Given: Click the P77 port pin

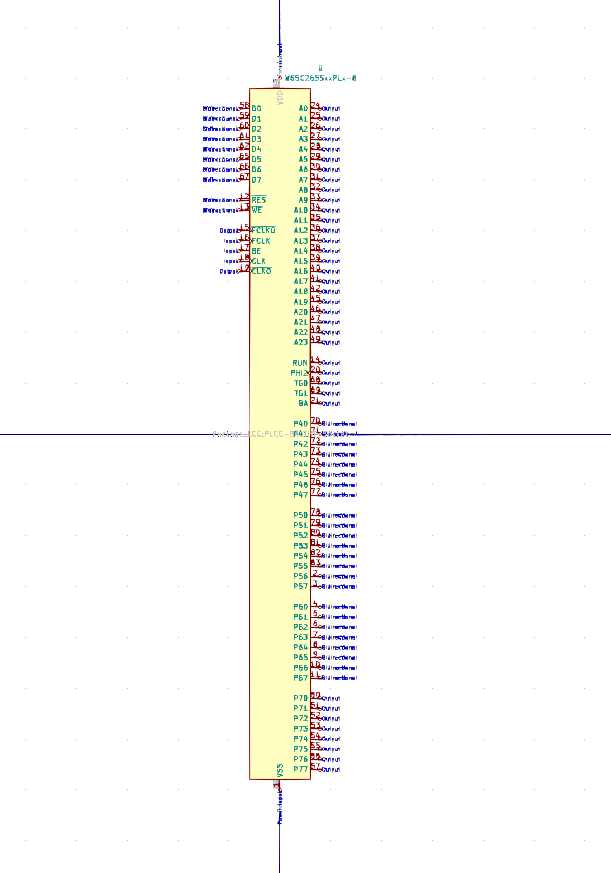Looking at the screenshot, I should [x=301, y=769].
